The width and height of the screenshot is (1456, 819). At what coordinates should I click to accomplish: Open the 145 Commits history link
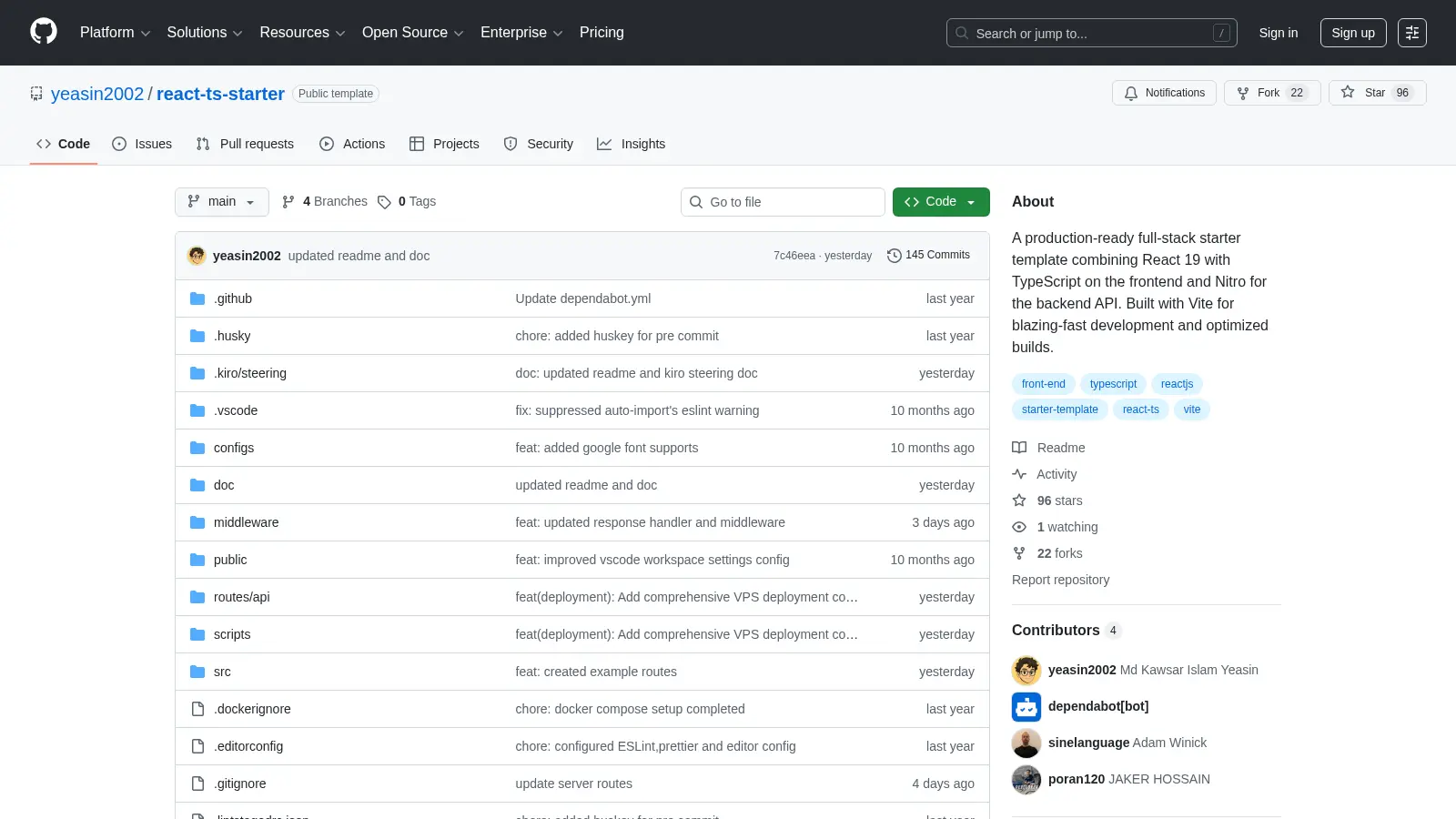click(x=929, y=256)
